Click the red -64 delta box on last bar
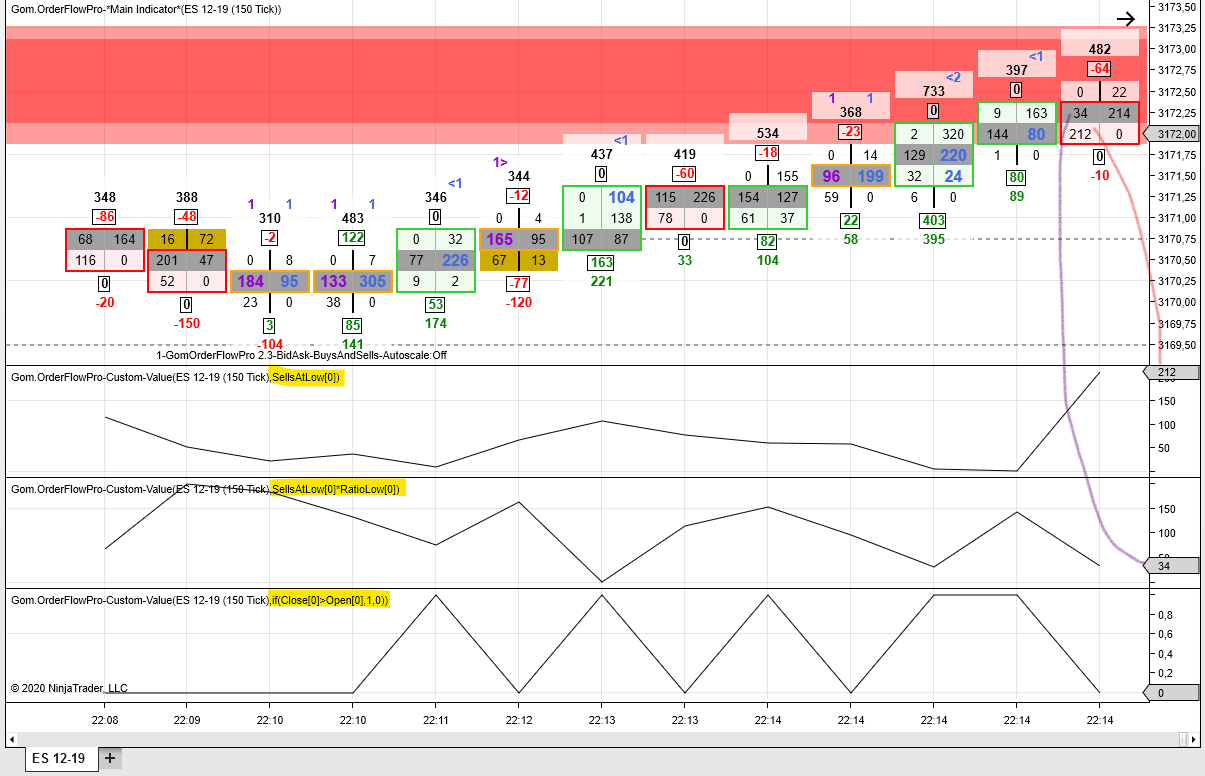This screenshot has width=1205, height=776. point(1099,68)
